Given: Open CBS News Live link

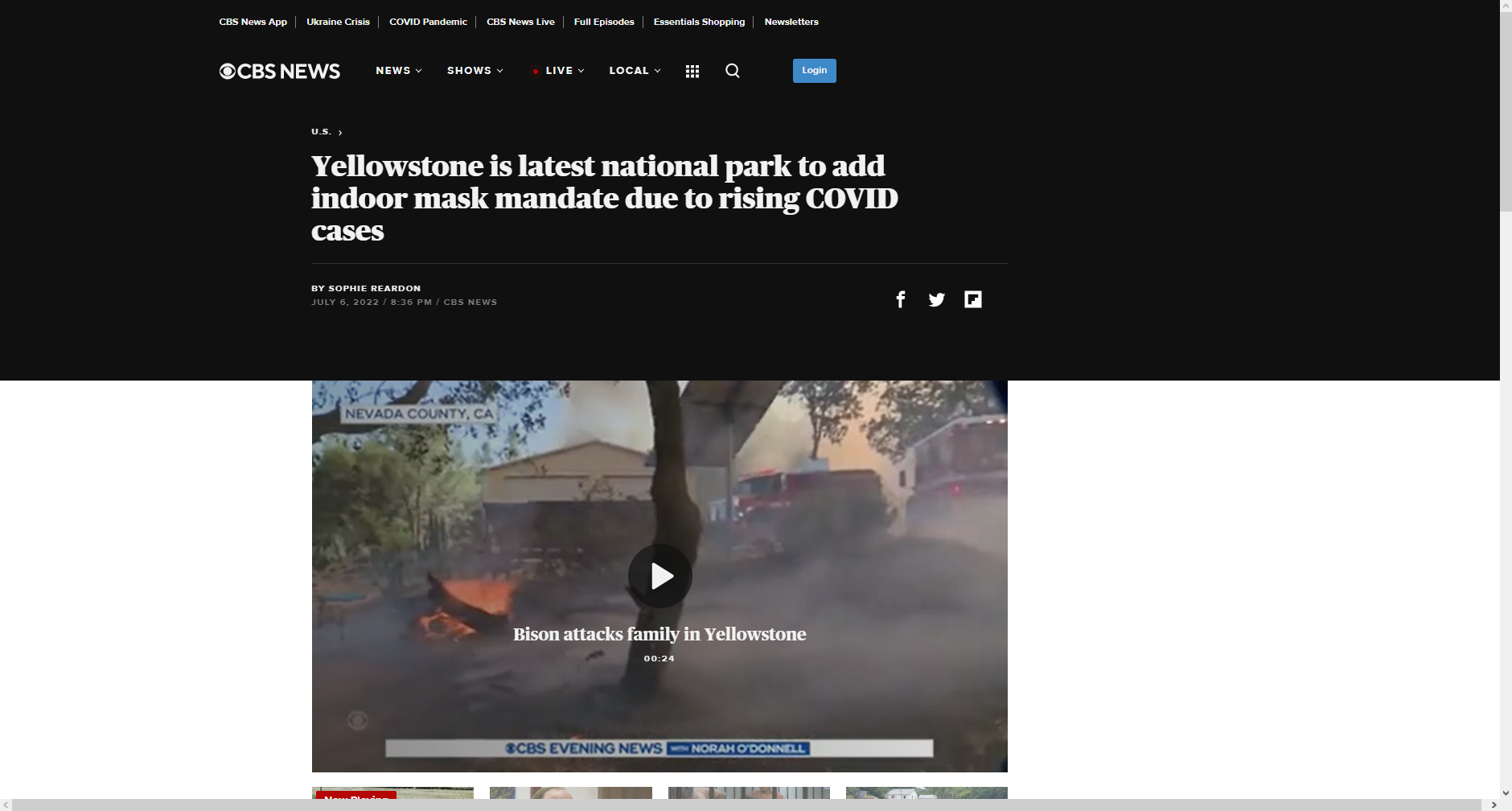Looking at the screenshot, I should [520, 22].
